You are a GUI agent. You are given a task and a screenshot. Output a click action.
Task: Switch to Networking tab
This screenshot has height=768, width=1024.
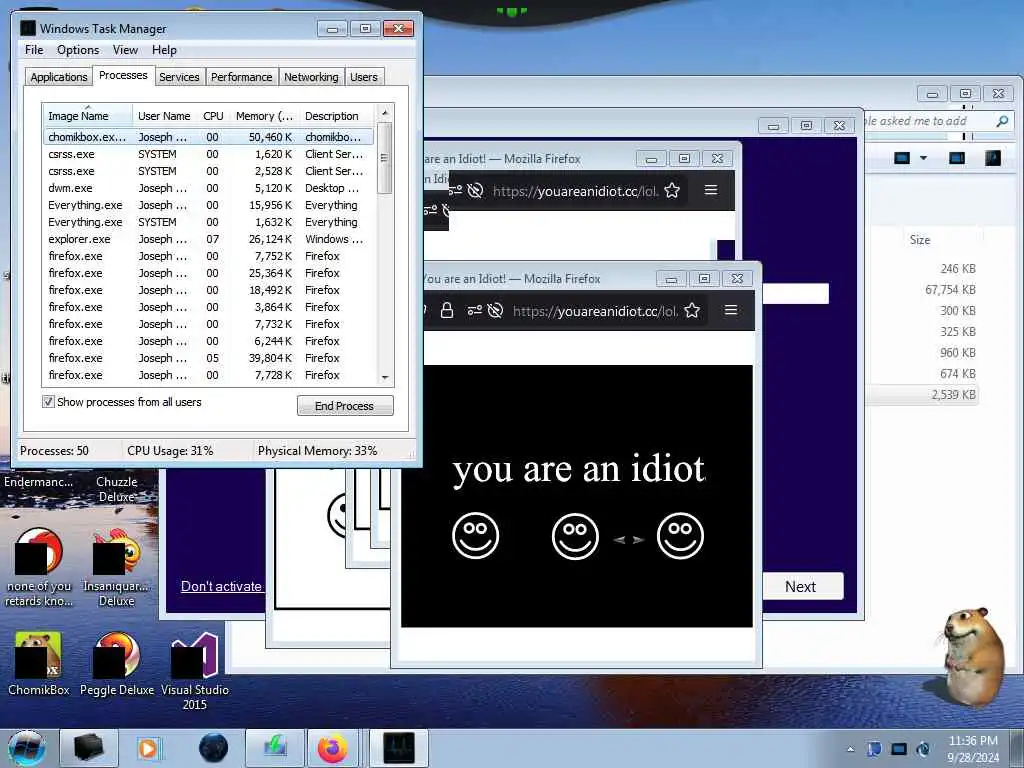[x=312, y=77]
